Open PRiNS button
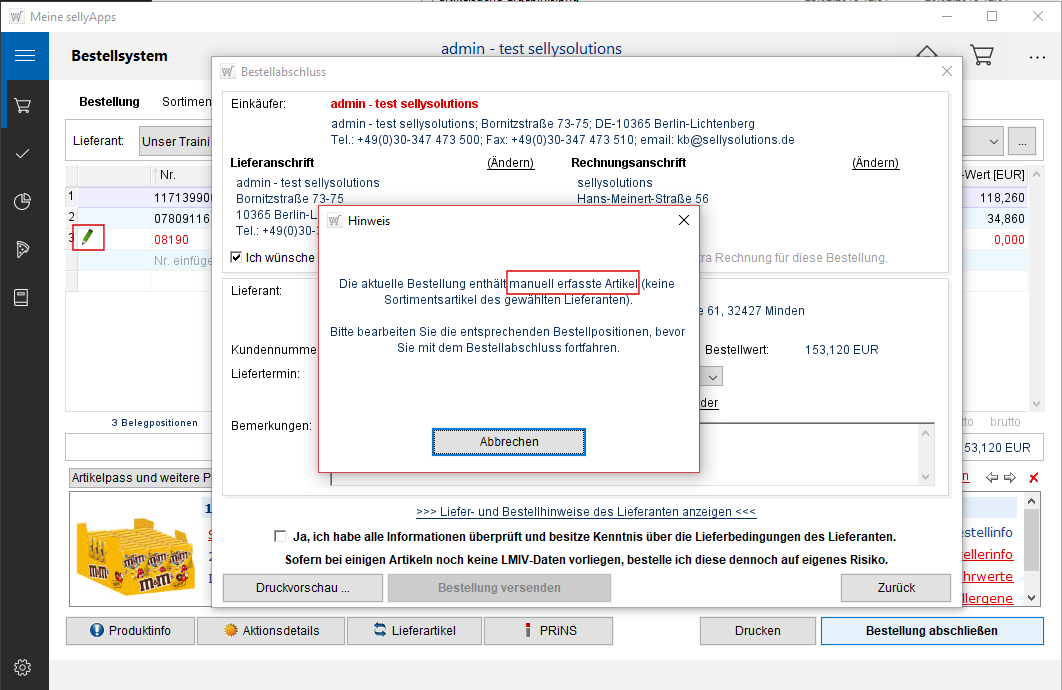 [x=549, y=630]
